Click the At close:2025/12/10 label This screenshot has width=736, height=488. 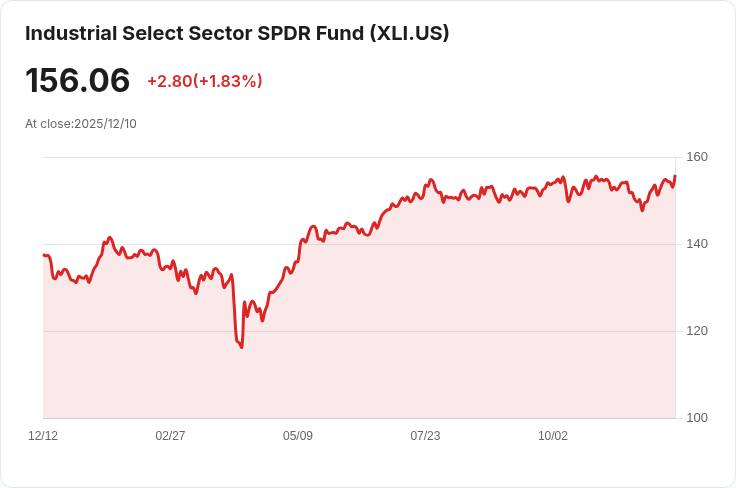(x=81, y=124)
